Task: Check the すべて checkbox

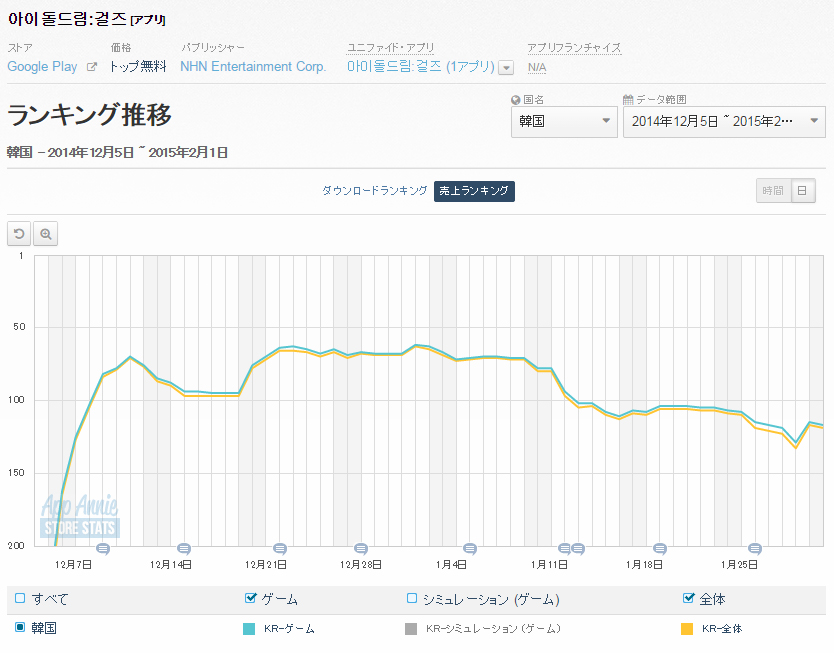Action: [20, 598]
